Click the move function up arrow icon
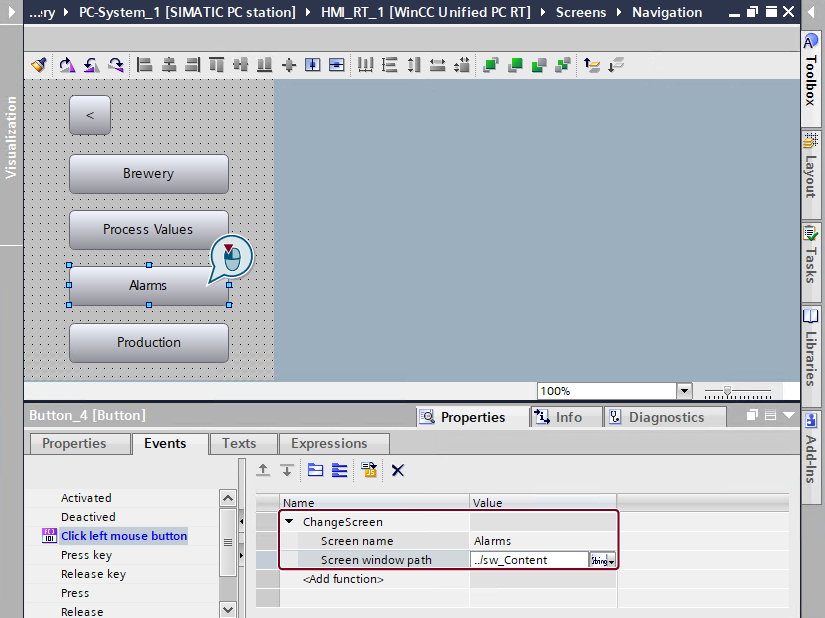This screenshot has width=825, height=618. (x=264, y=470)
